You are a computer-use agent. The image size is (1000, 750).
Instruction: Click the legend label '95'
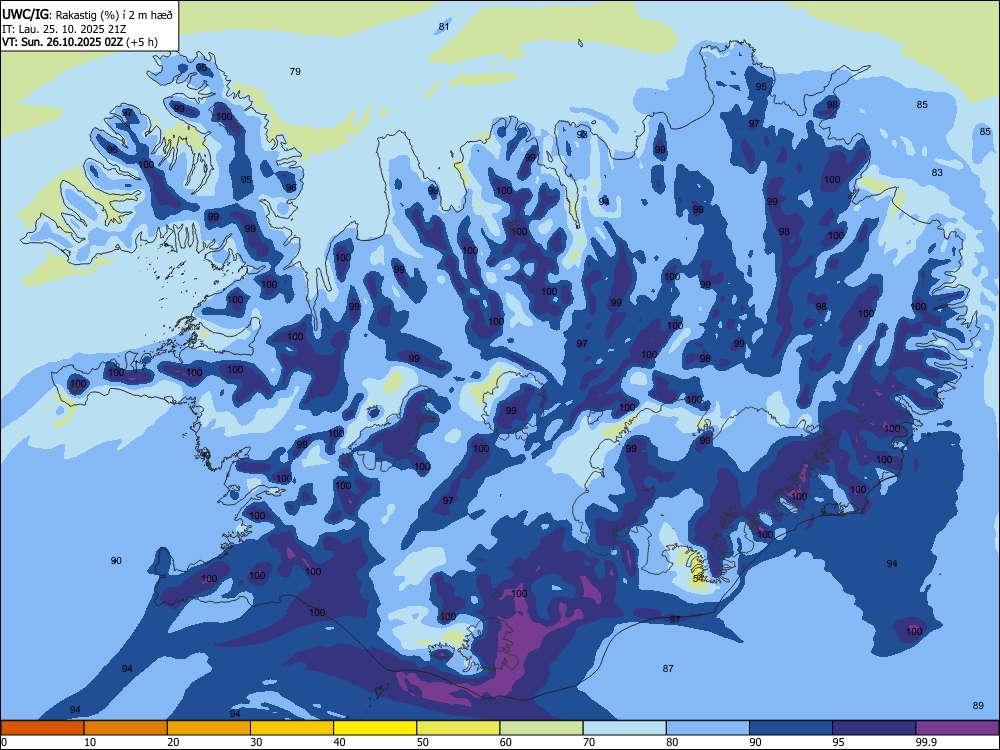(x=838, y=742)
